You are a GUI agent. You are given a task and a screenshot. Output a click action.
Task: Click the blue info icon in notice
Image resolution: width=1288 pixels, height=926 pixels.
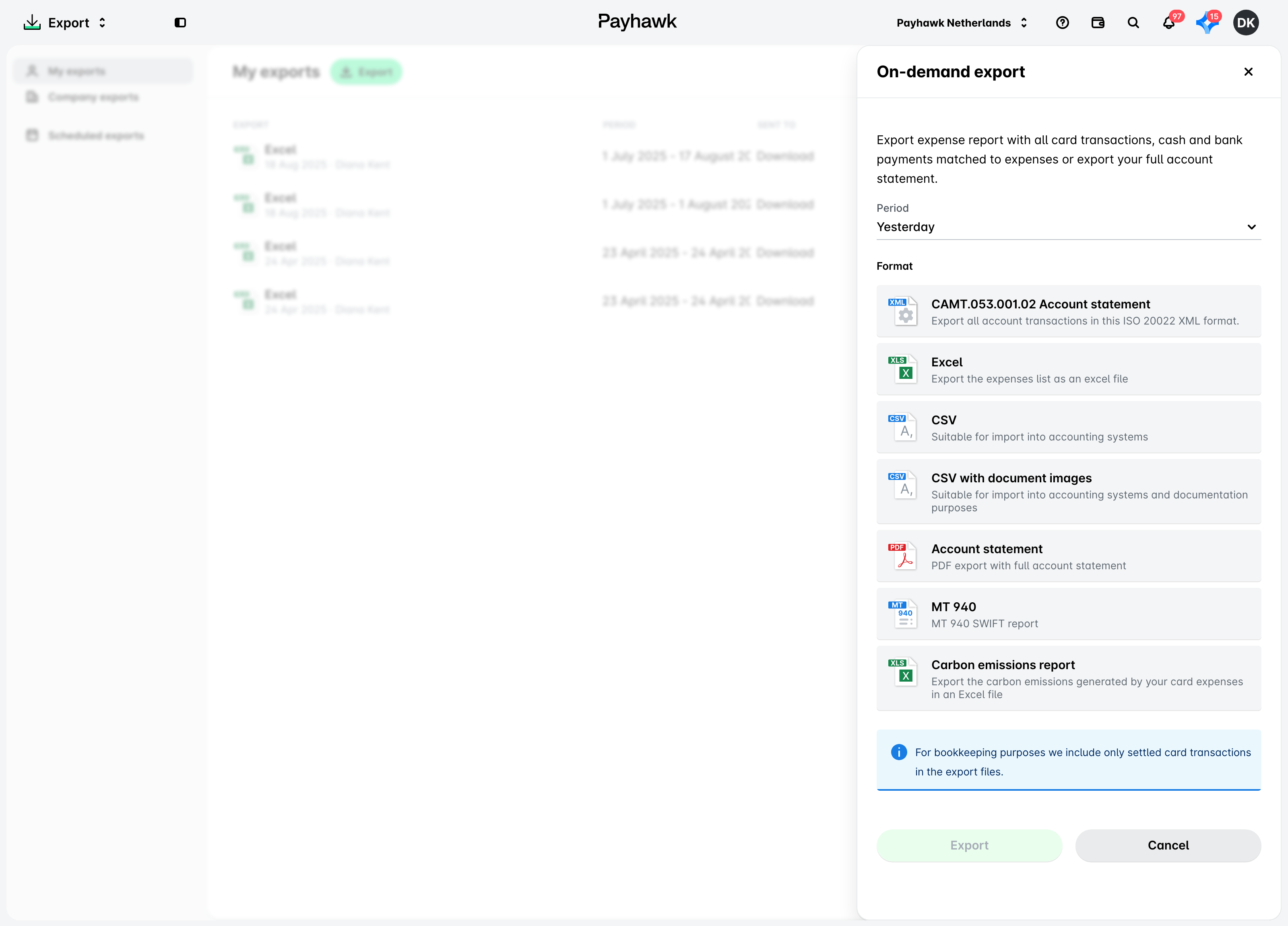[x=898, y=752]
